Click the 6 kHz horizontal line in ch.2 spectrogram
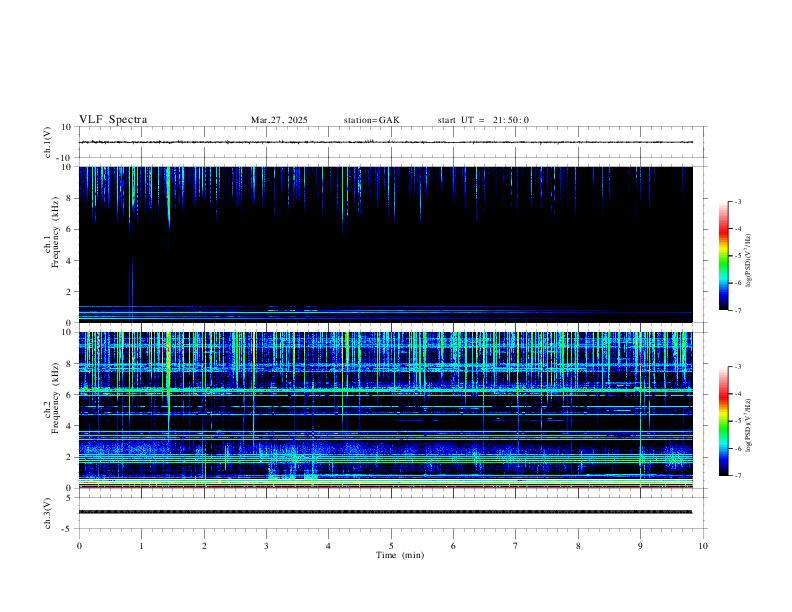Viewport: 792px width, 612px height. 386,390
